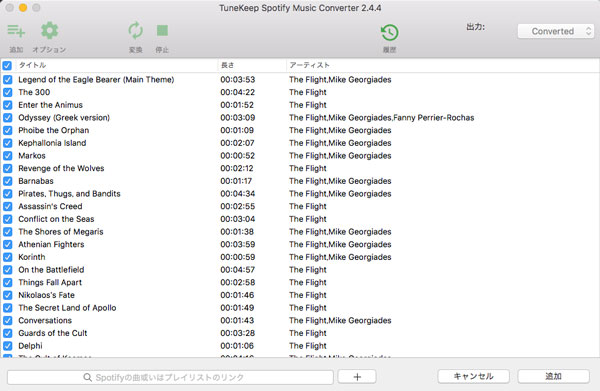Click the title 'Legend of the Eagle Bearer (Main Theme)'
The image size is (600, 391).
(96, 80)
